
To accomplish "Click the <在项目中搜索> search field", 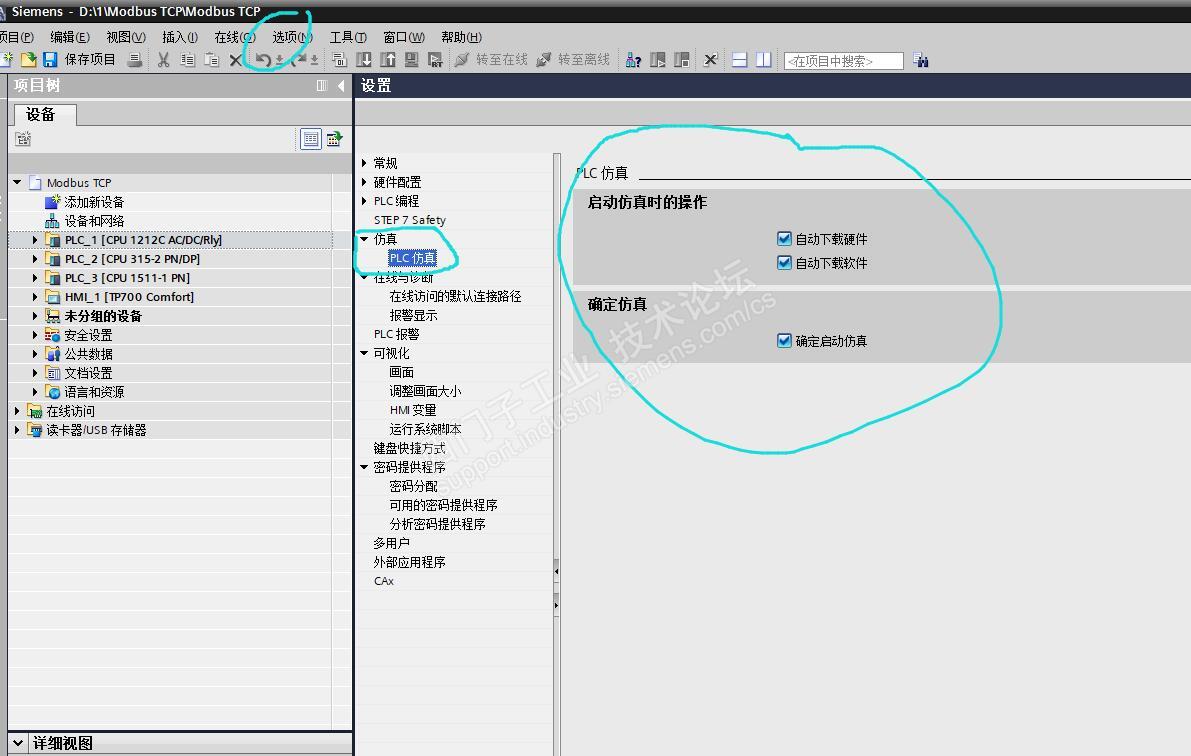I will 843,61.
